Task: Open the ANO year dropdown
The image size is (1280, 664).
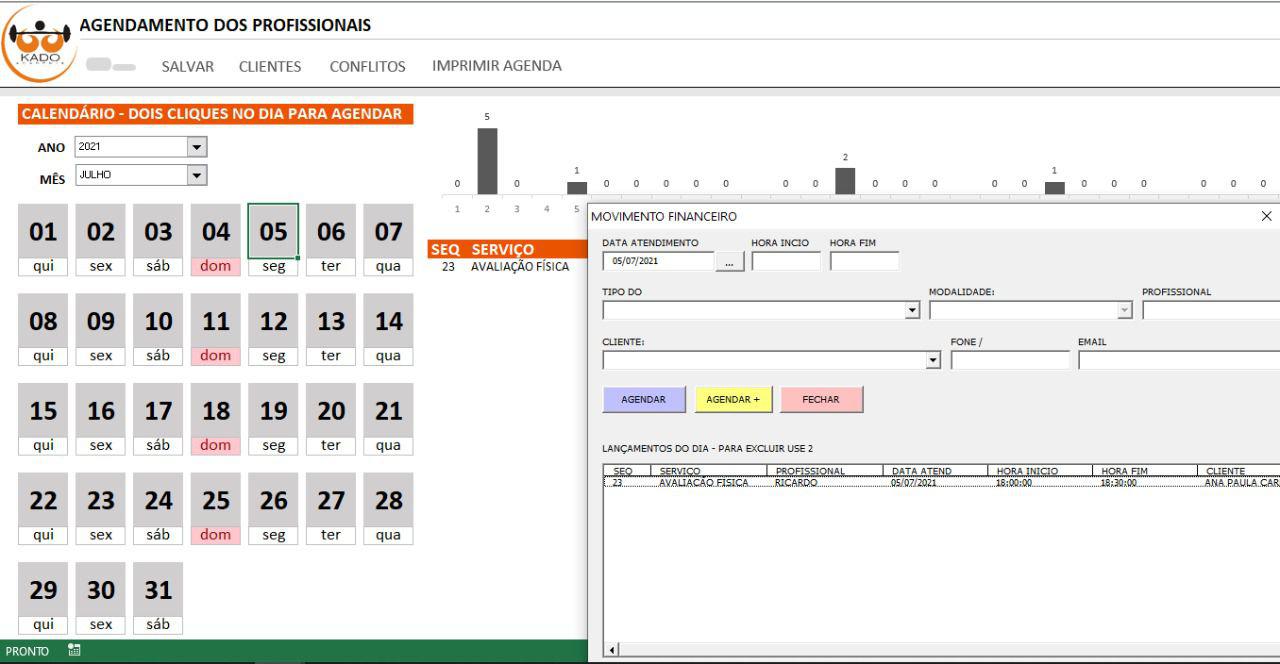Action: point(197,147)
